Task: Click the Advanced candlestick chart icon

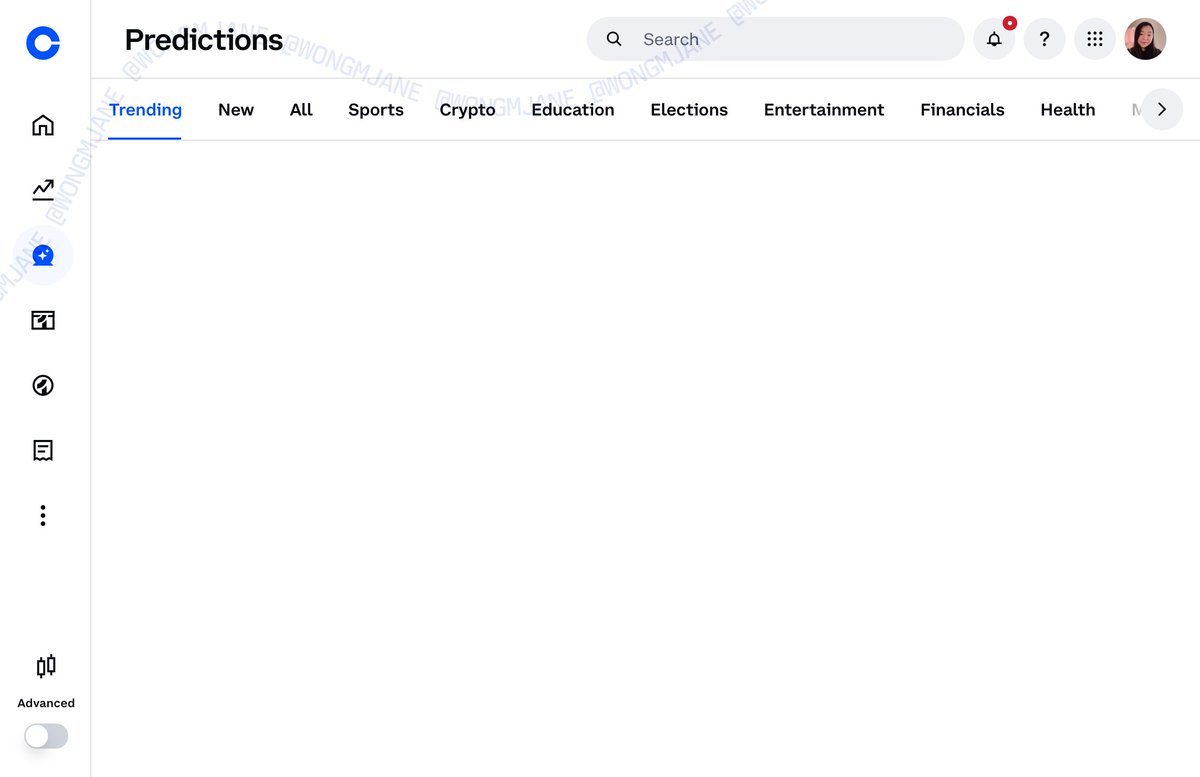Action: tap(45, 666)
